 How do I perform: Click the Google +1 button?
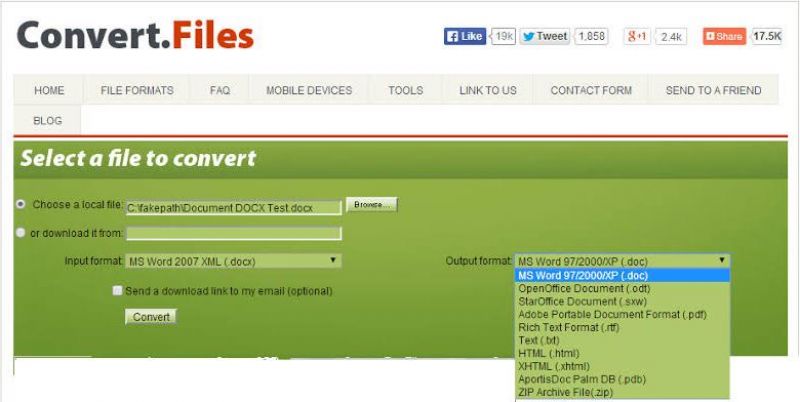tap(637, 36)
